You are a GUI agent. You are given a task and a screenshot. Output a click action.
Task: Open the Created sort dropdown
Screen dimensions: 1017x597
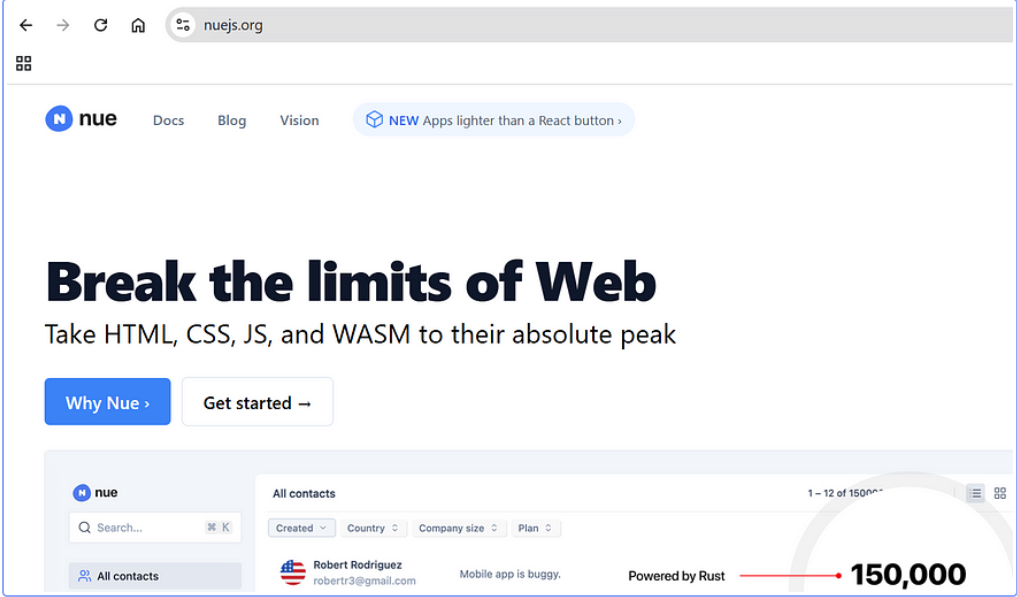click(x=302, y=528)
